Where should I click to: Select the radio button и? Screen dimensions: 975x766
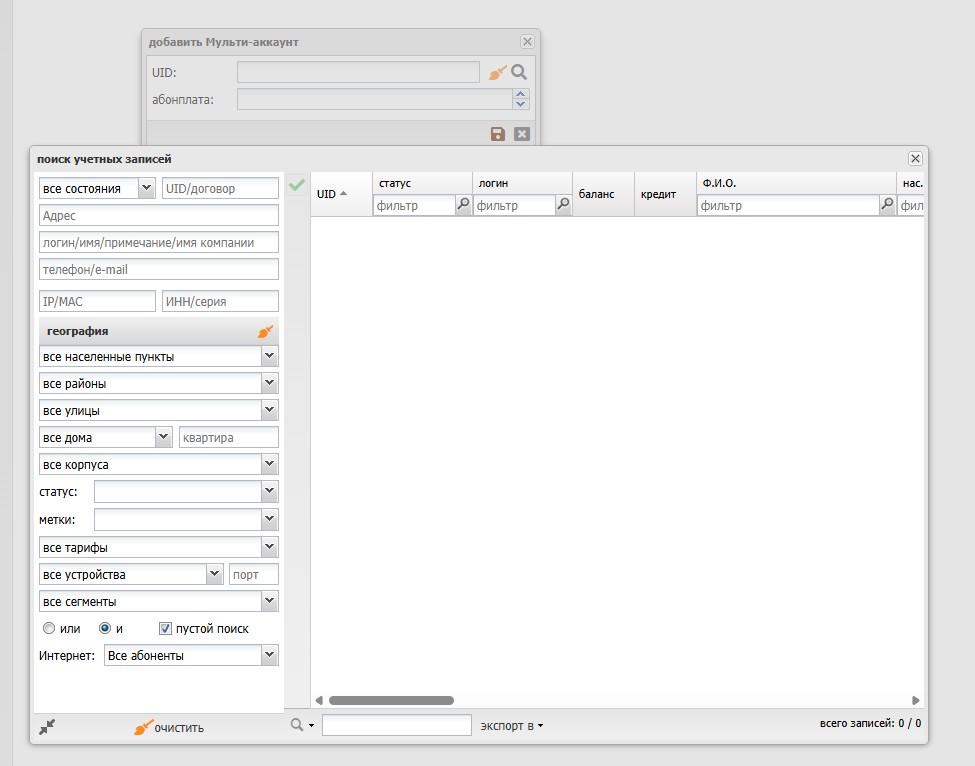(x=104, y=628)
